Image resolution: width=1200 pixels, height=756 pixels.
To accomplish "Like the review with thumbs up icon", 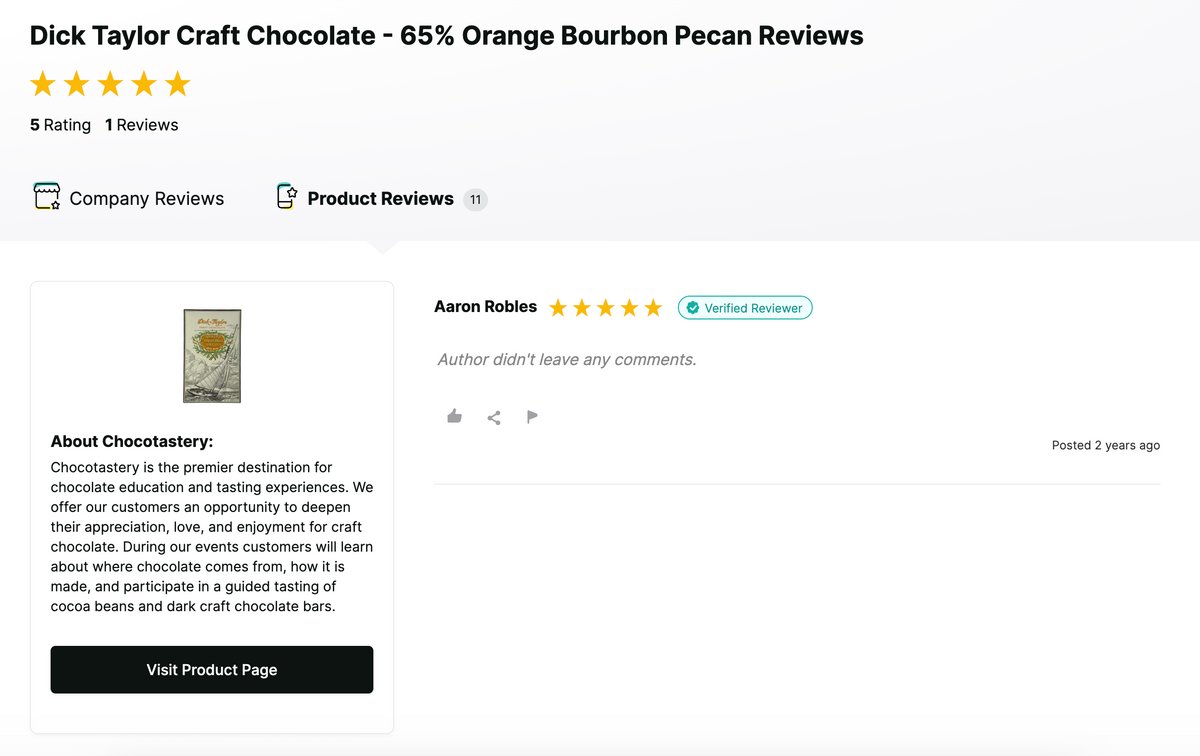I will tap(455, 416).
